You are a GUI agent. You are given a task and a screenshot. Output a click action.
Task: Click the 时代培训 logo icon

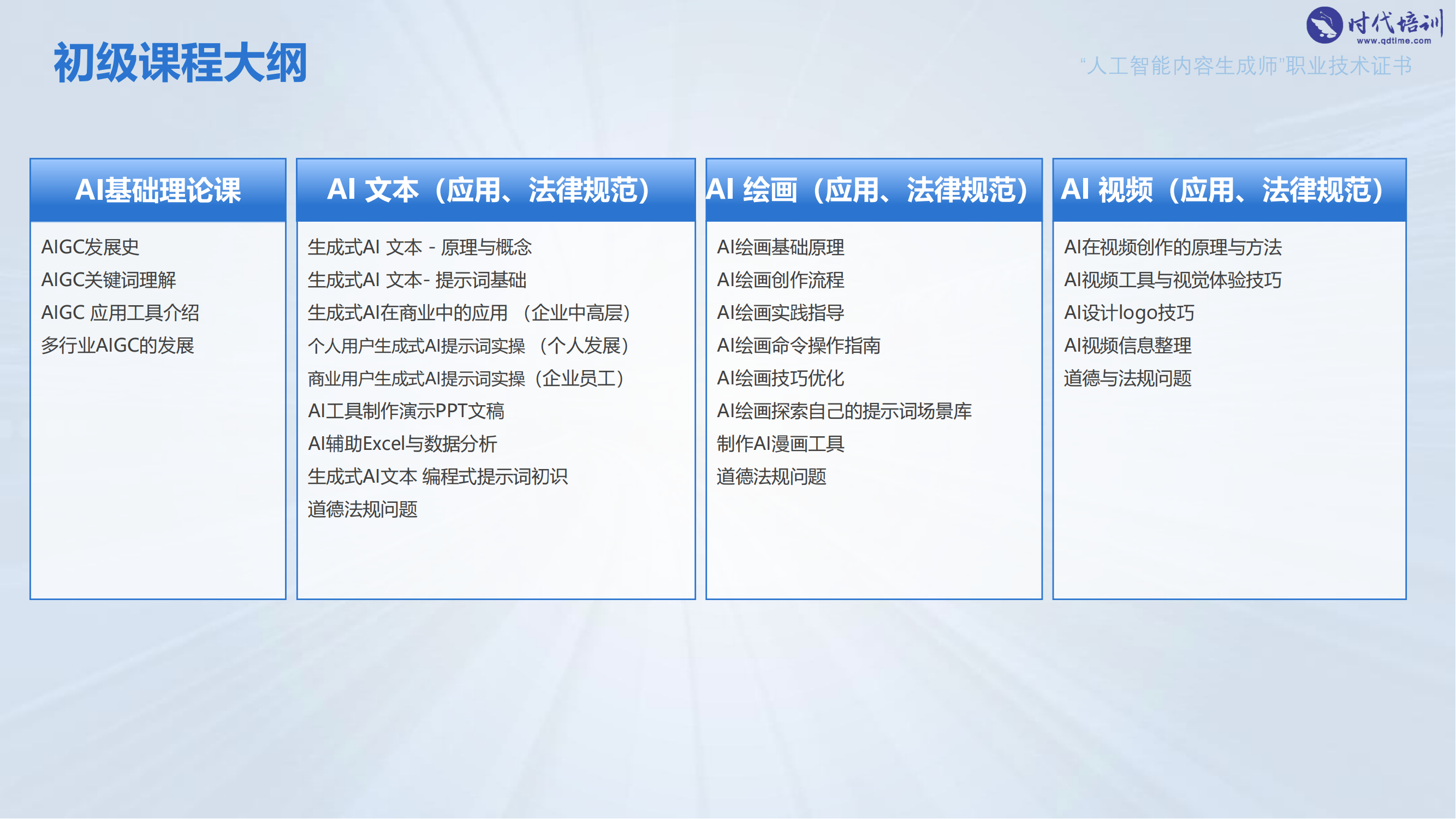1324,25
